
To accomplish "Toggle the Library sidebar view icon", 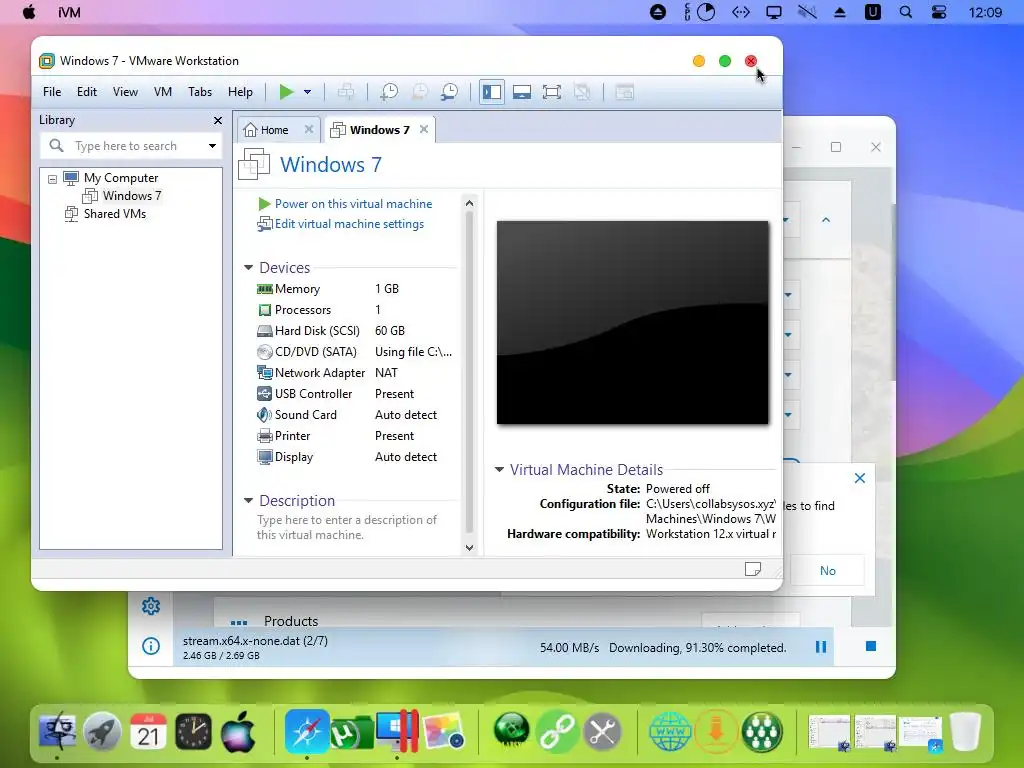I will pos(492,92).
